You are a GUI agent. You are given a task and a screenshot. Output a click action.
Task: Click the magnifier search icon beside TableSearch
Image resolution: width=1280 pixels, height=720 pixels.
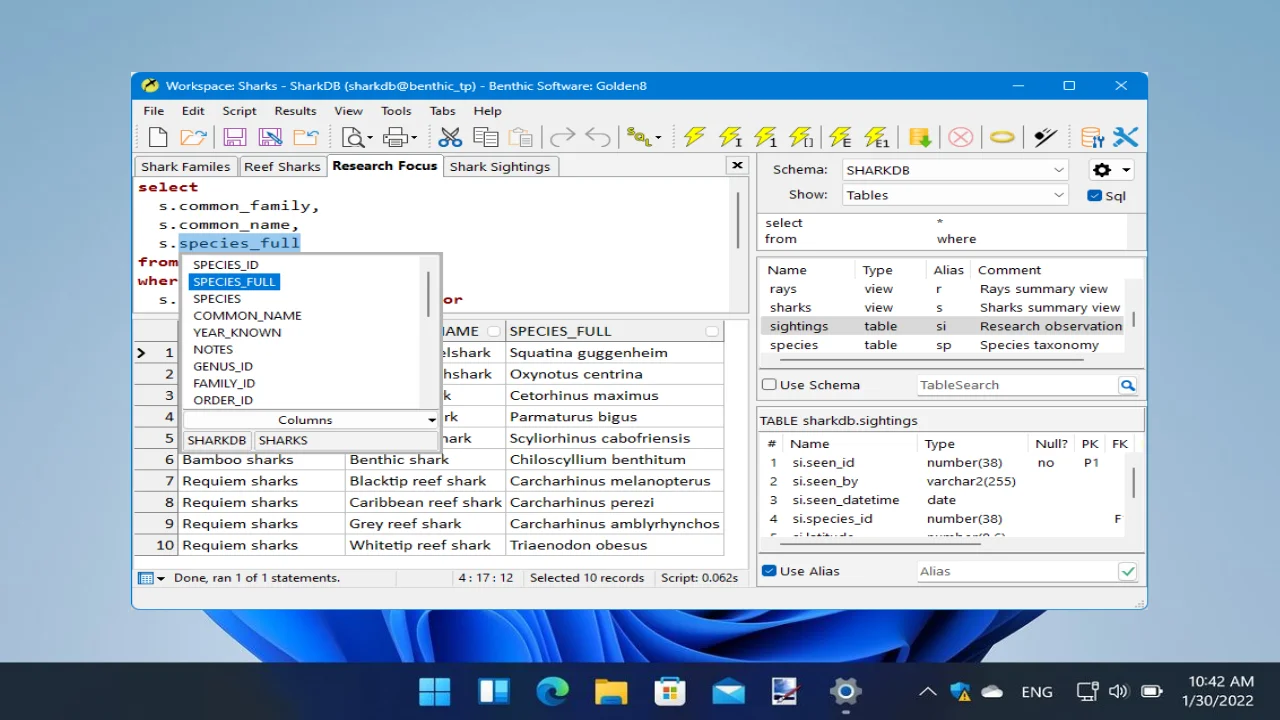tap(1127, 385)
